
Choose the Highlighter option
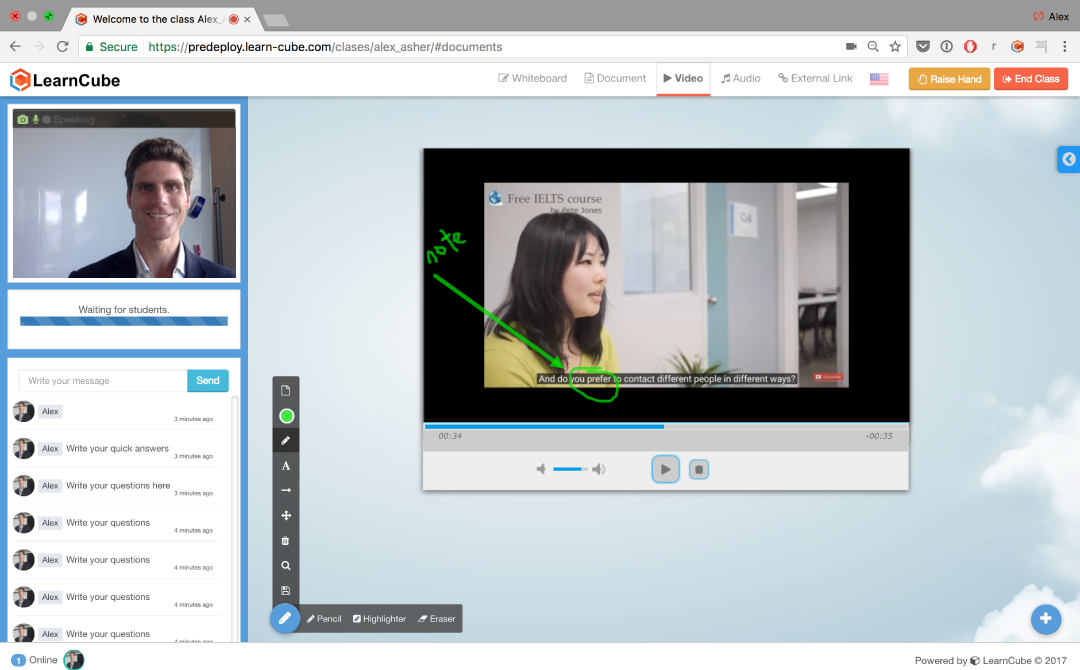tap(380, 618)
